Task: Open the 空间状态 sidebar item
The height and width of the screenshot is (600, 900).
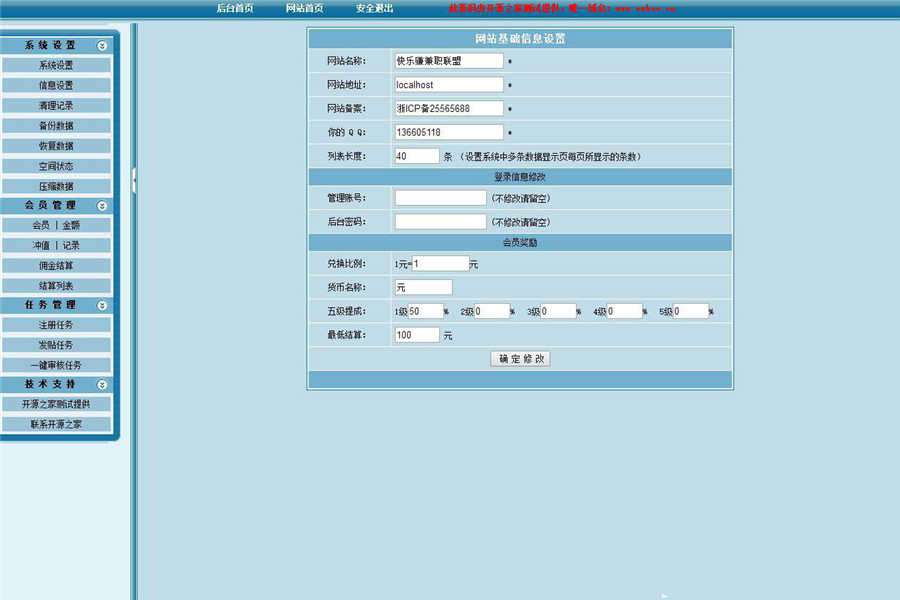Action: click(x=56, y=166)
